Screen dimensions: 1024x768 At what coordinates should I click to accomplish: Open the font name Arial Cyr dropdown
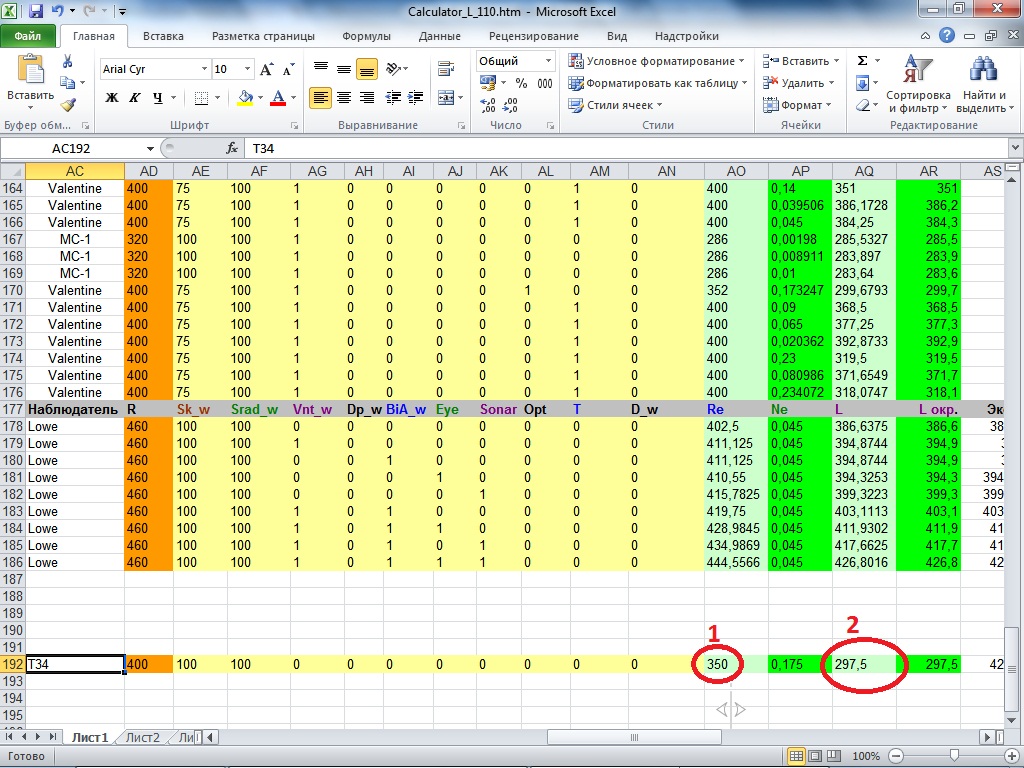(x=204, y=69)
